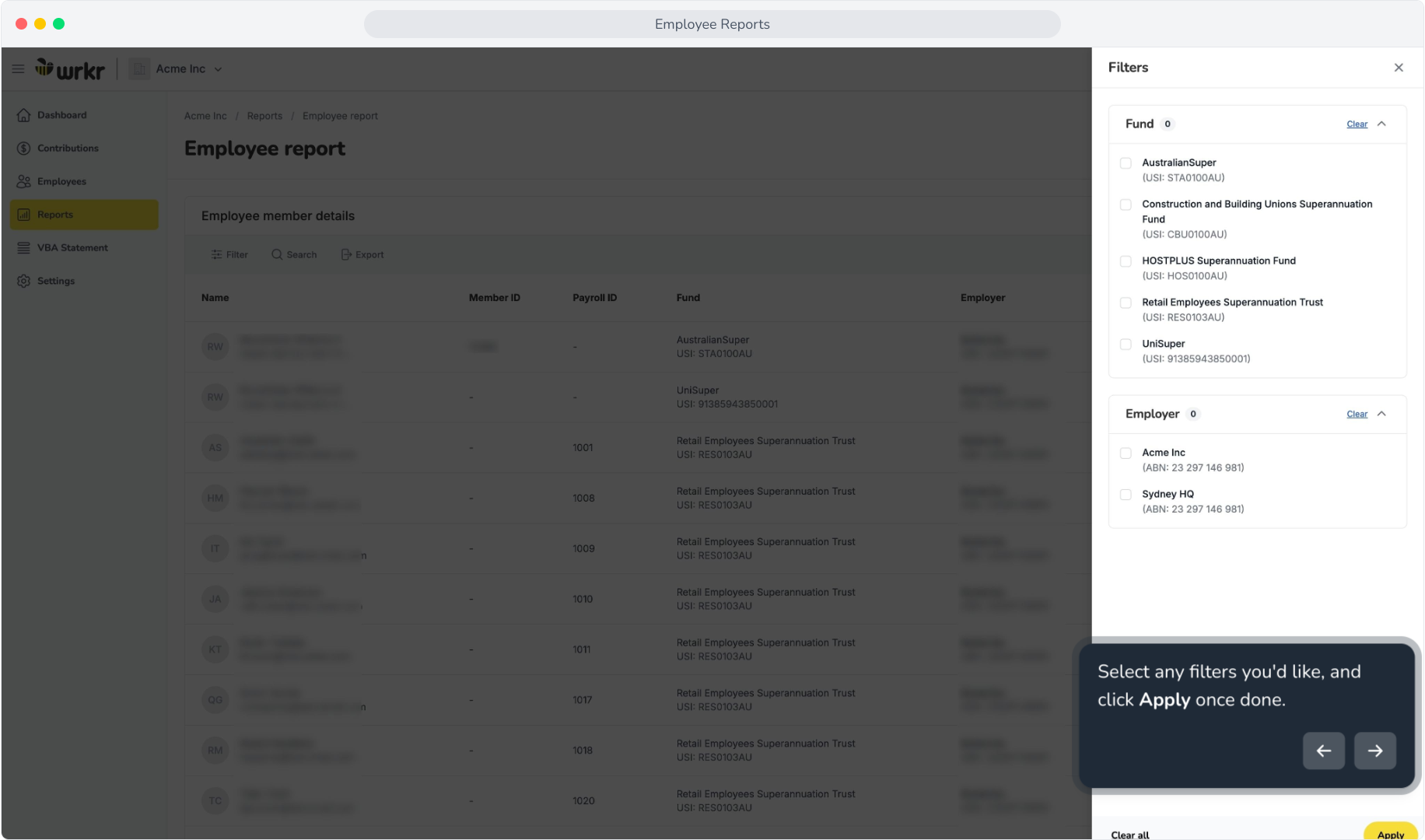Select Reports in the sidebar
Screen dimensions: 1425x840
(x=84, y=215)
